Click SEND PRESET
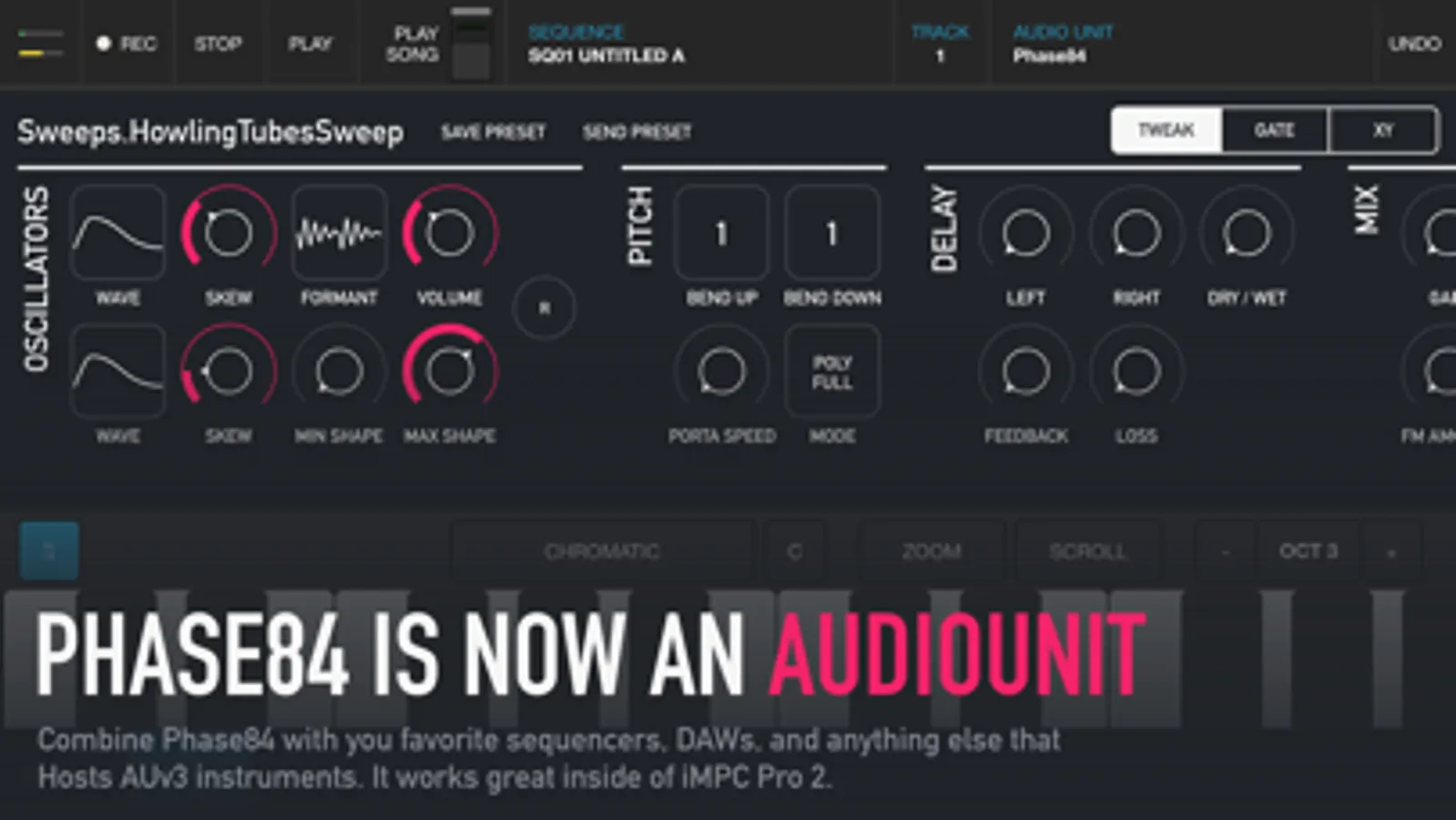 [x=636, y=132]
